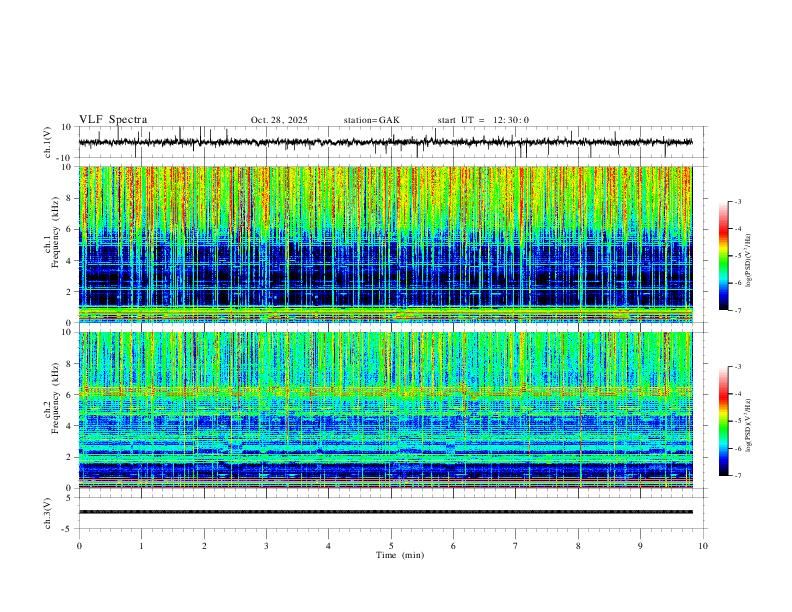Click the log(PSD) label beside the ch.1 color bar
Viewport: 792px width, 612px height.
(748, 261)
